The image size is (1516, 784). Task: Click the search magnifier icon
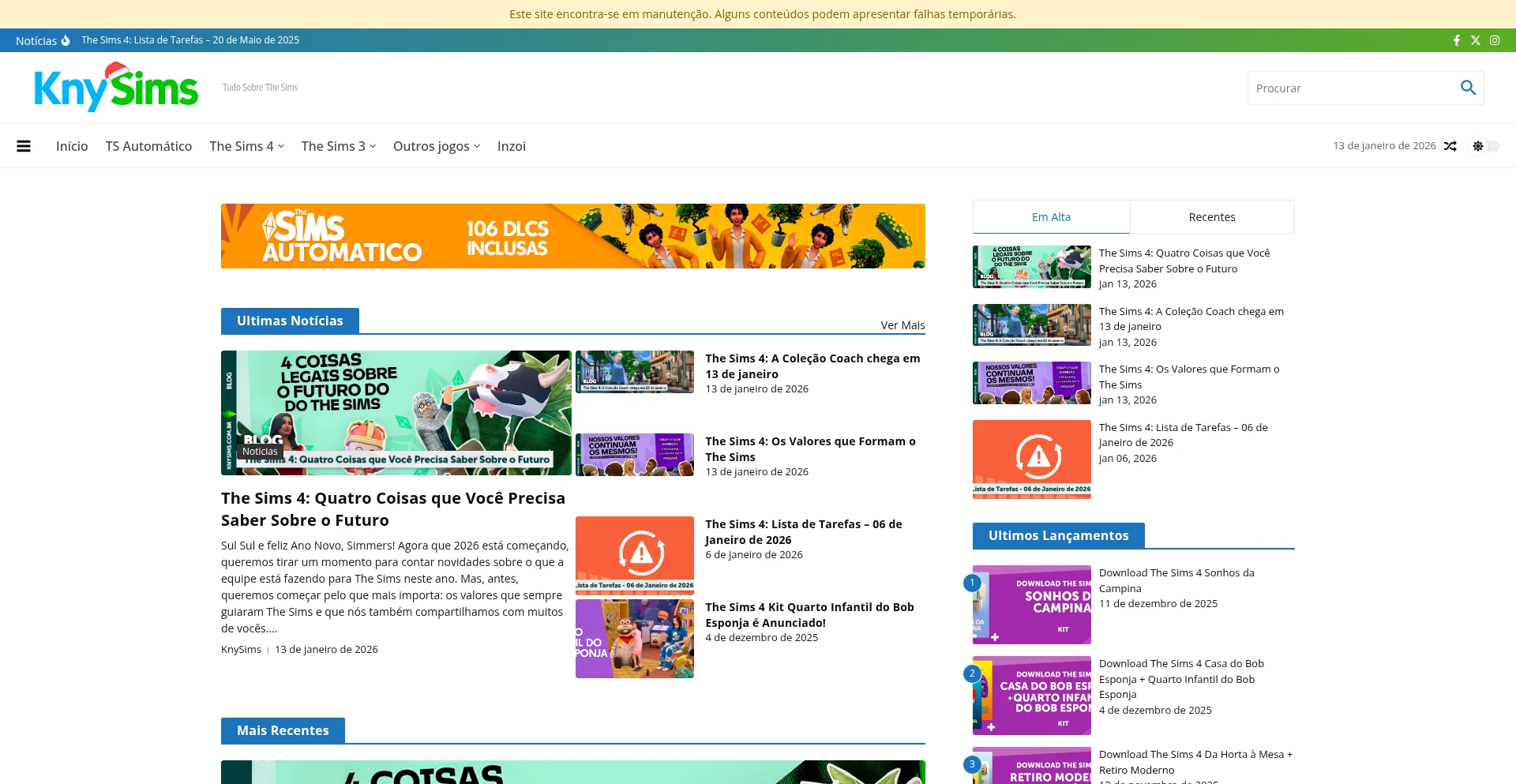point(1468,88)
